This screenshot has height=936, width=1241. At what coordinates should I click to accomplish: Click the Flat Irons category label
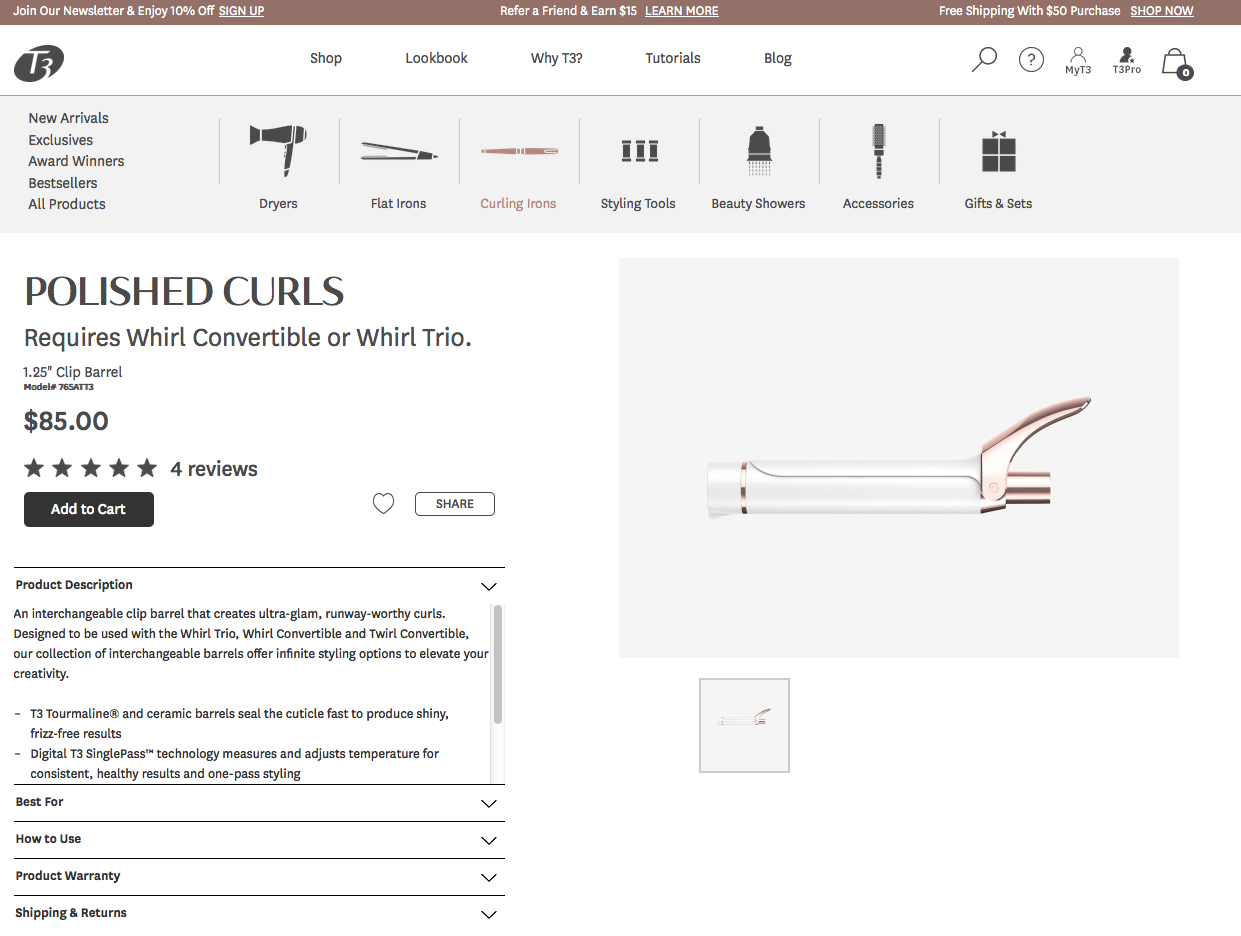pos(398,203)
